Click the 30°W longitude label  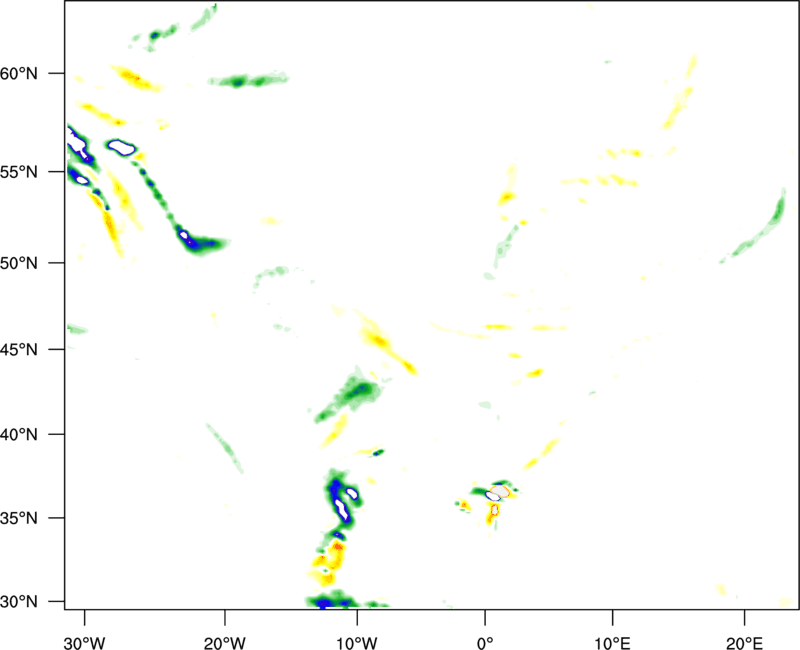tap(85, 643)
